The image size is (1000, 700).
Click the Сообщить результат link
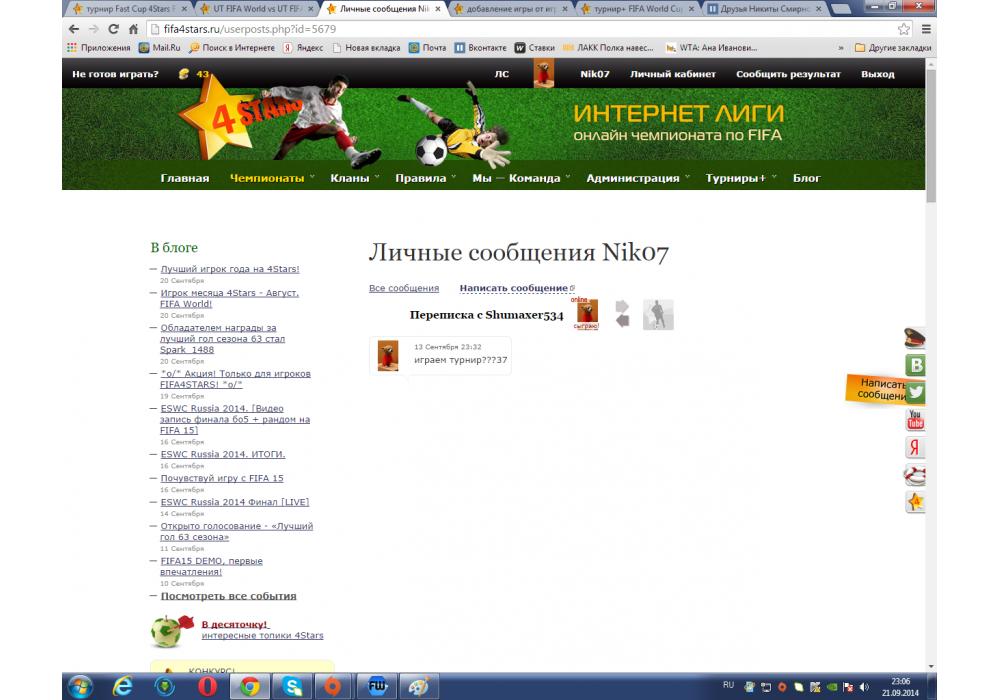pos(788,74)
